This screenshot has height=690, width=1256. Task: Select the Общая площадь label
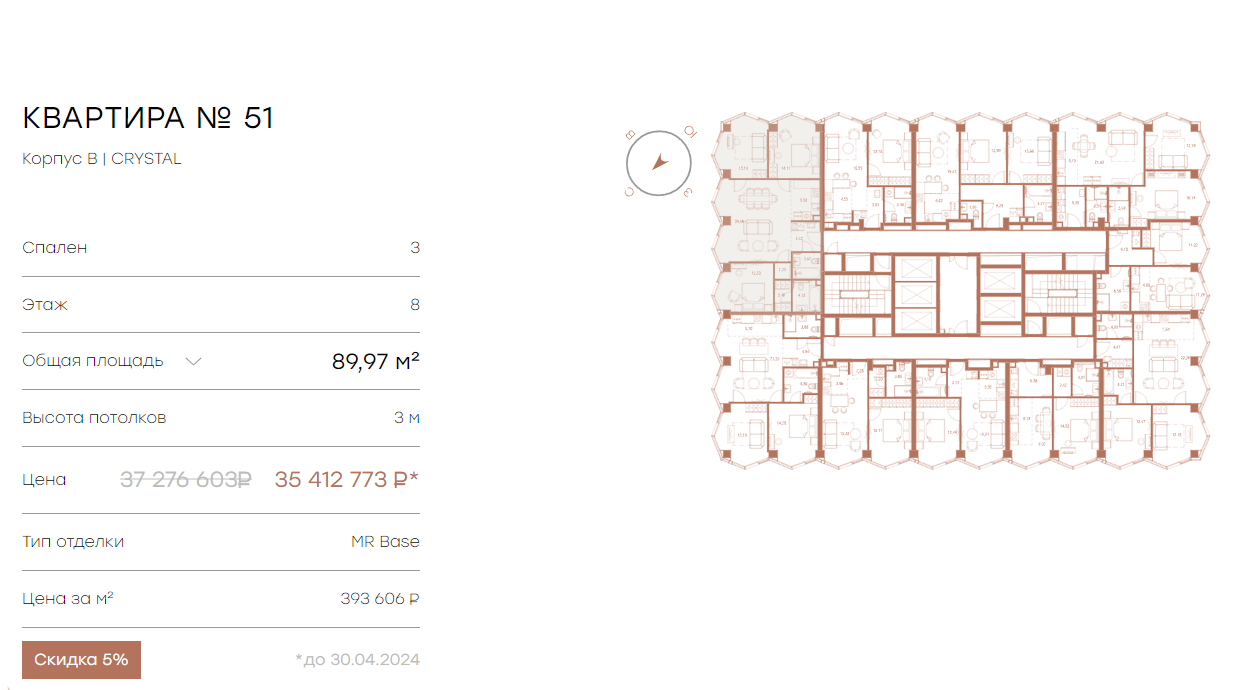pyautogui.click(x=93, y=361)
